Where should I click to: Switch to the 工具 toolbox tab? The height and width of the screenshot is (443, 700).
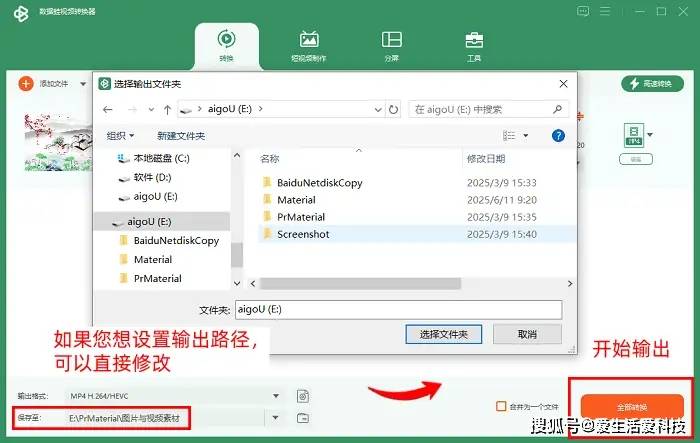pyautogui.click(x=474, y=46)
